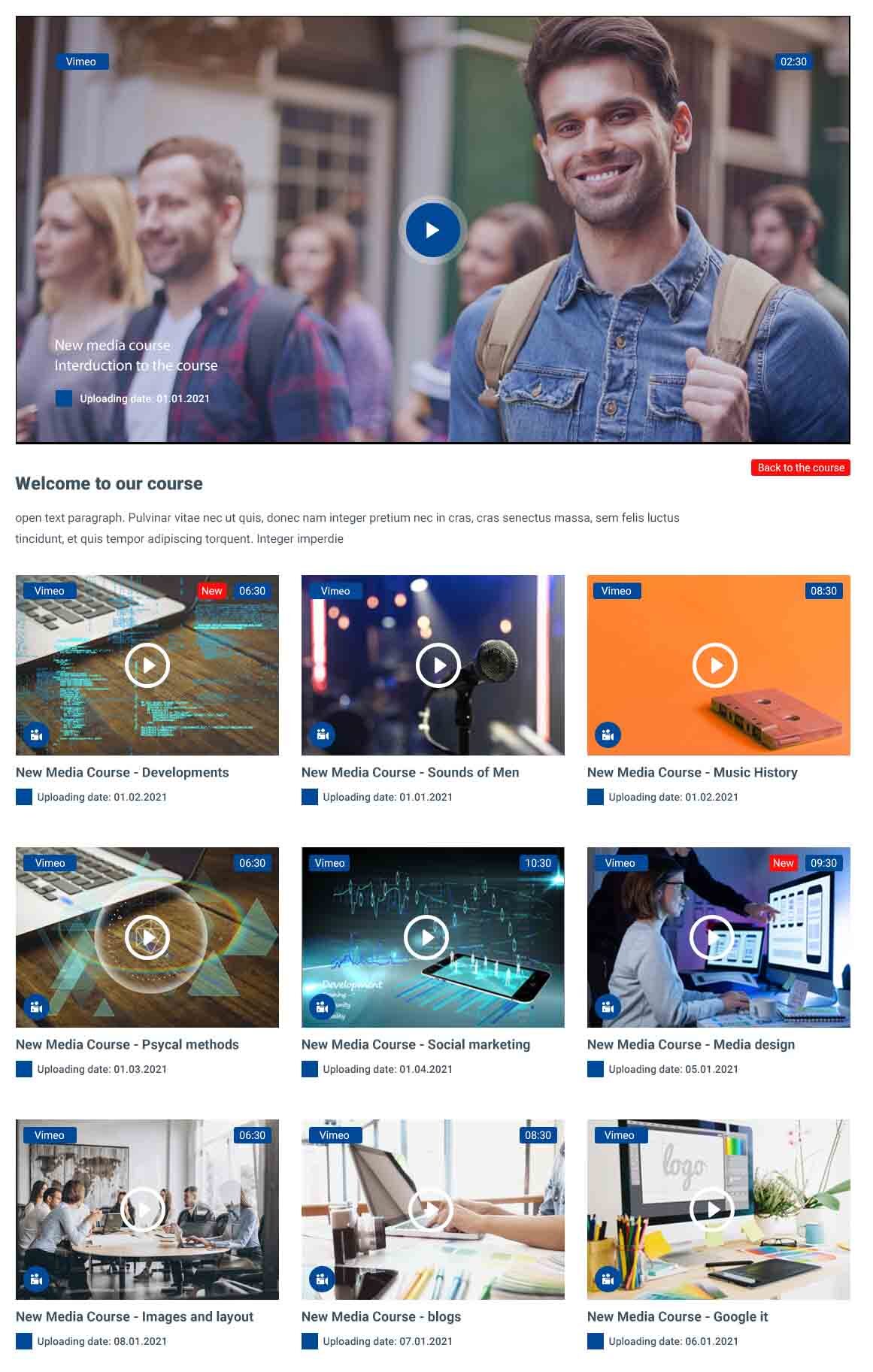Play the Sounds of Men video
Viewport: 873px width, 1372px height.
[x=438, y=665]
